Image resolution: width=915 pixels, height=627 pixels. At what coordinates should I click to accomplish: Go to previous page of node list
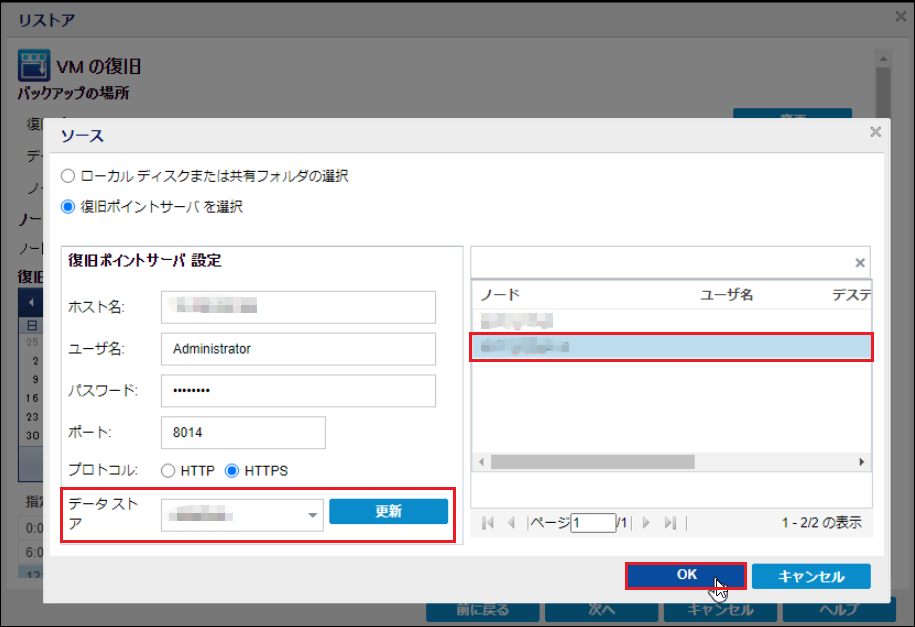[511, 522]
